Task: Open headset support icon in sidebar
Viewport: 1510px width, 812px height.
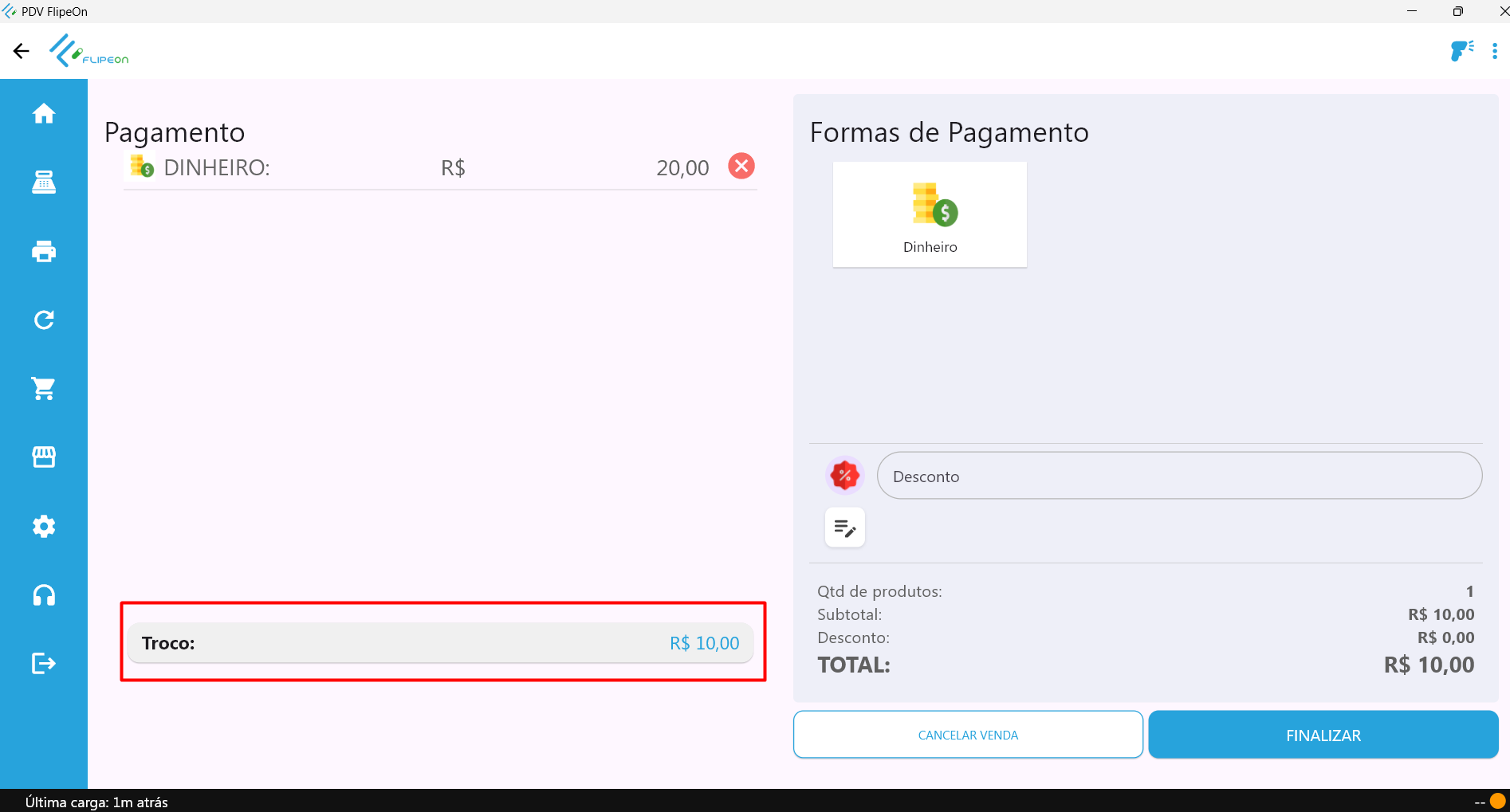Action: tap(44, 595)
